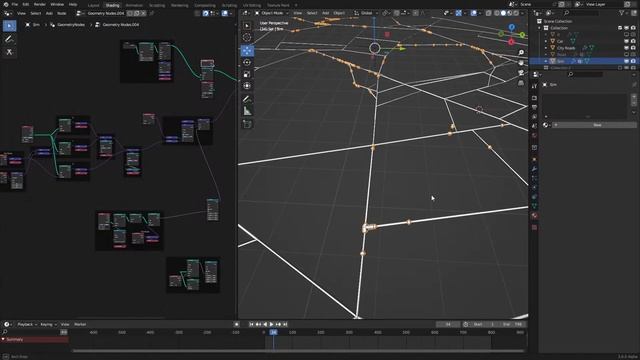Click the blue Z axis on navigation gizmo

coord(511,27)
